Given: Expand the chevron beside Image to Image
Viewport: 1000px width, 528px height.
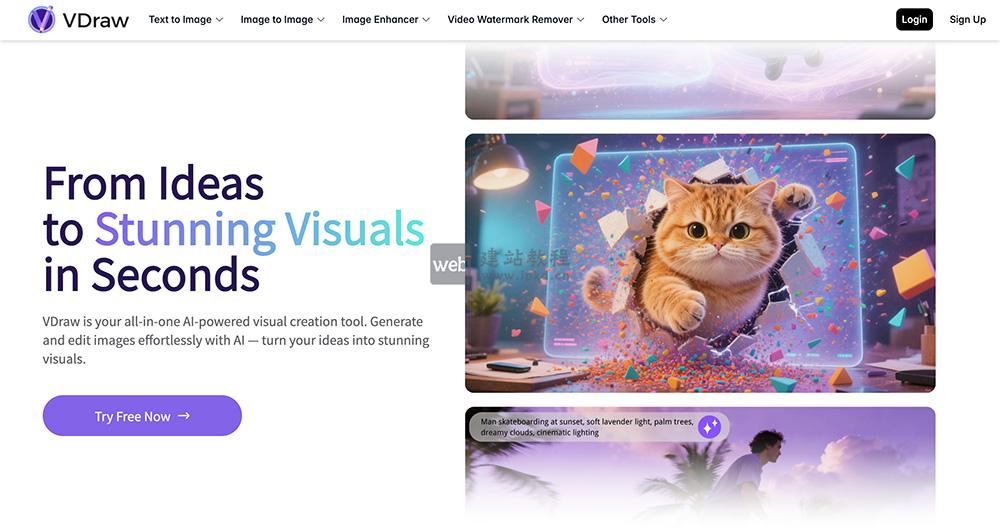Looking at the screenshot, I should [x=322, y=20].
